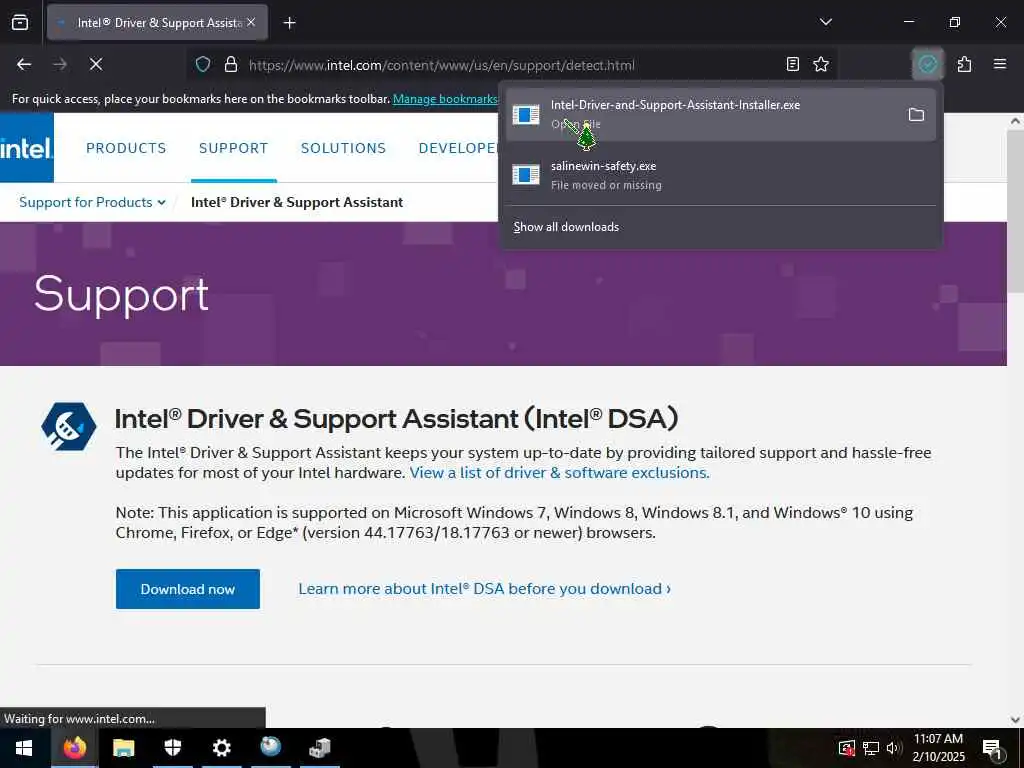Click the installer app taskbar icon
This screenshot has height=768, width=1024.
(319, 748)
